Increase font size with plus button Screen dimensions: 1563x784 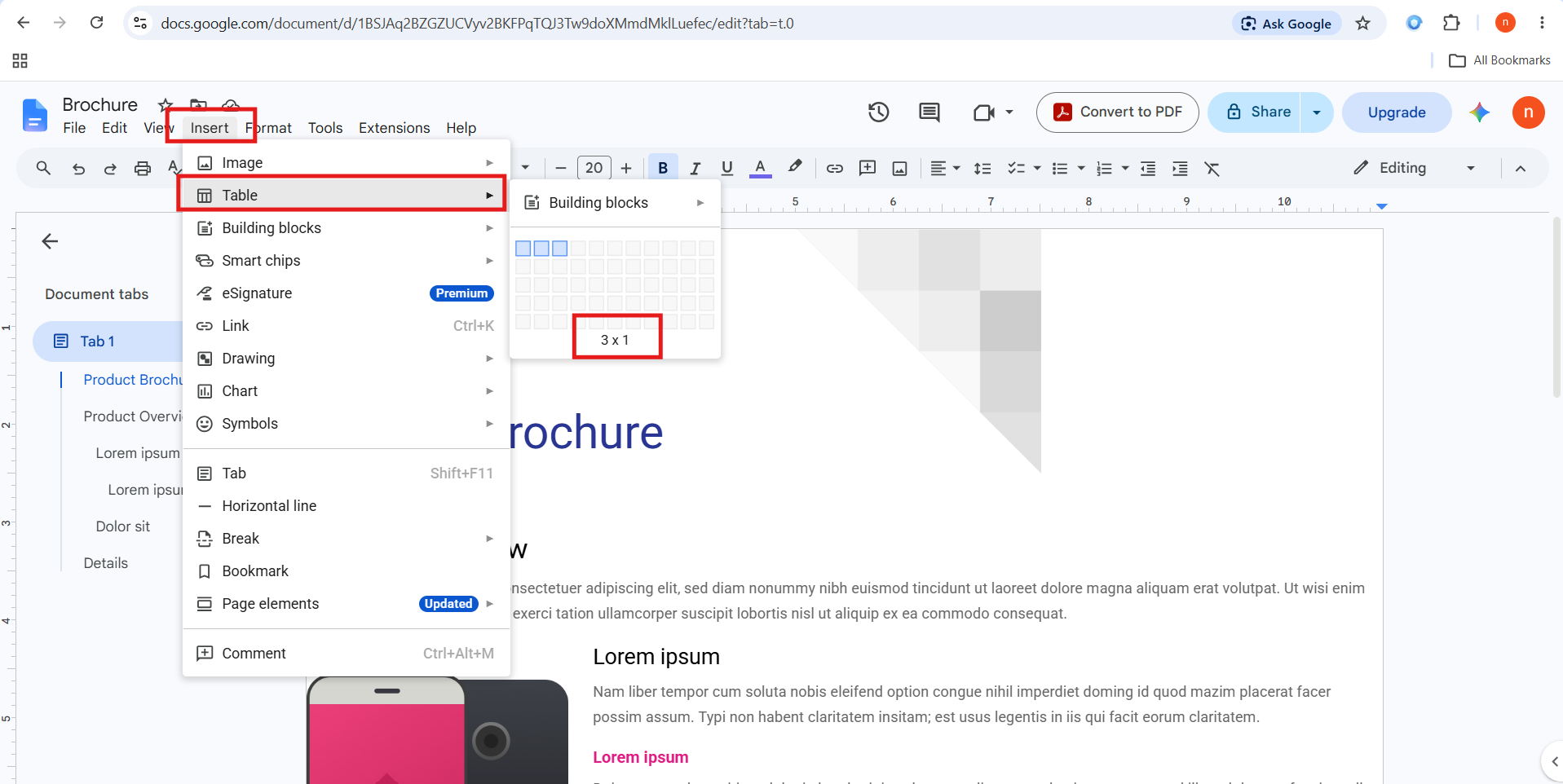coord(626,168)
